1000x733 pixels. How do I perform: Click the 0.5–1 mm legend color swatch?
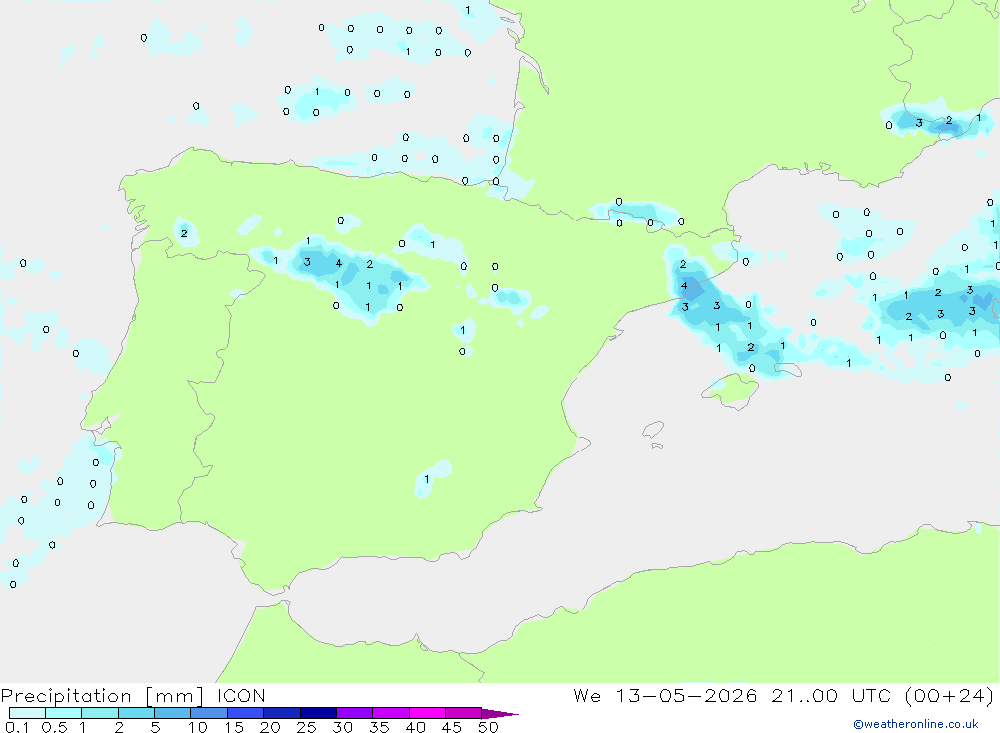coord(64,713)
